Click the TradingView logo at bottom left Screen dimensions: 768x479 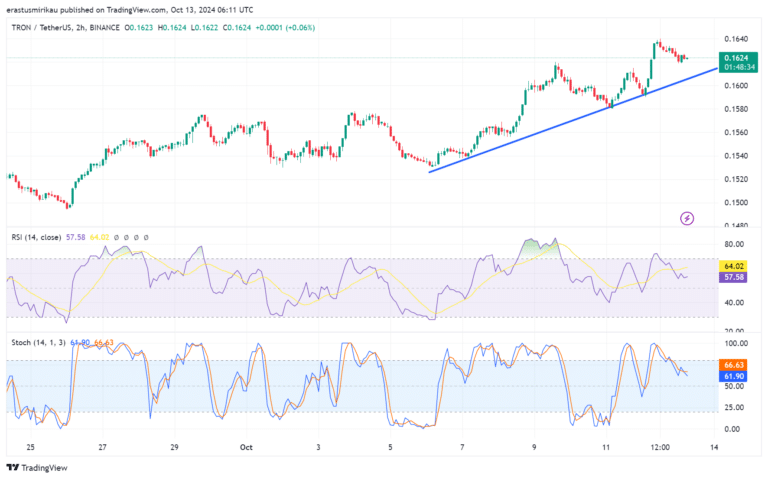pos(33,467)
